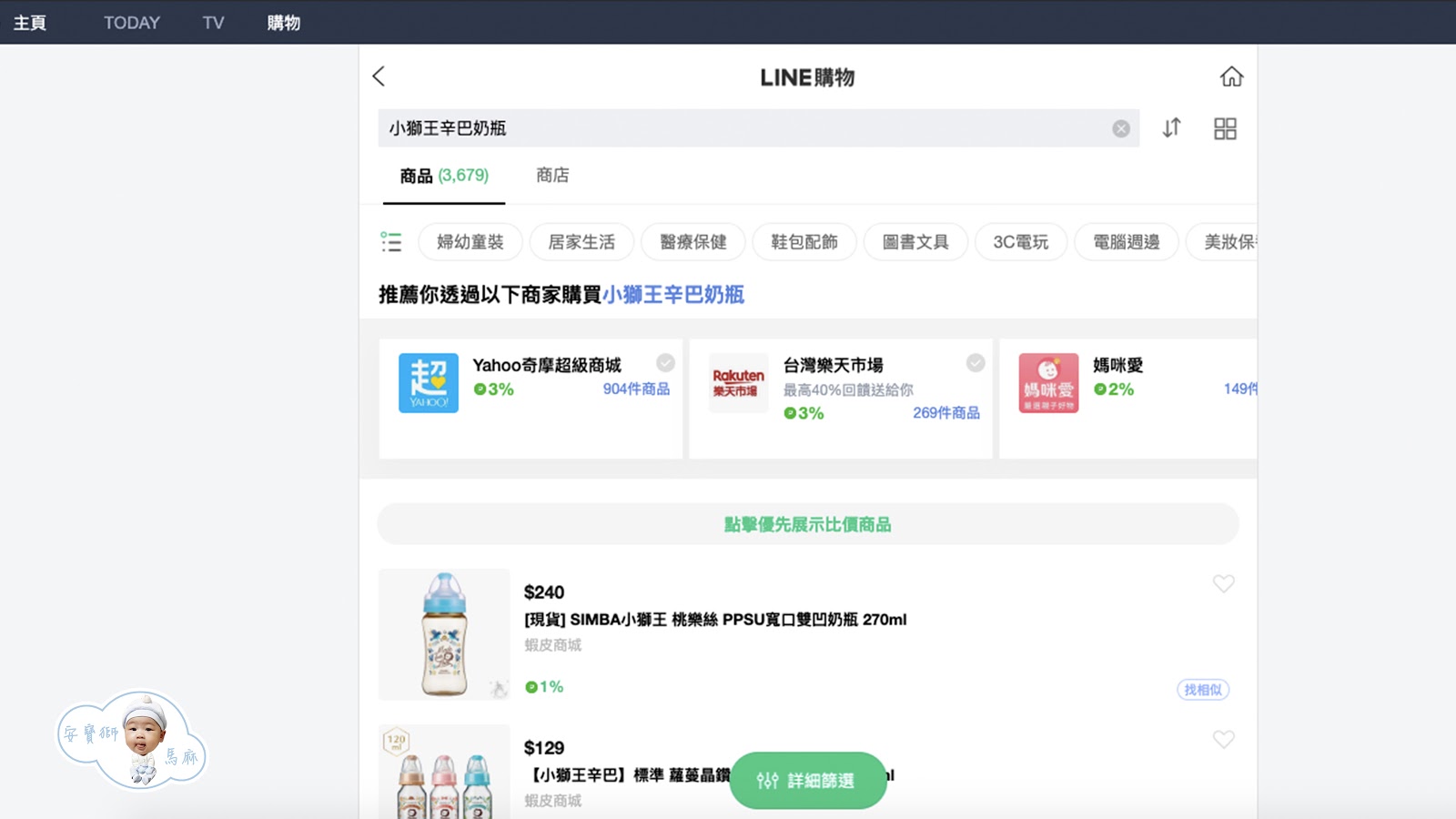Click 點擊優先展示比價商品 banner
1456x819 pixels.
(807, 524)
